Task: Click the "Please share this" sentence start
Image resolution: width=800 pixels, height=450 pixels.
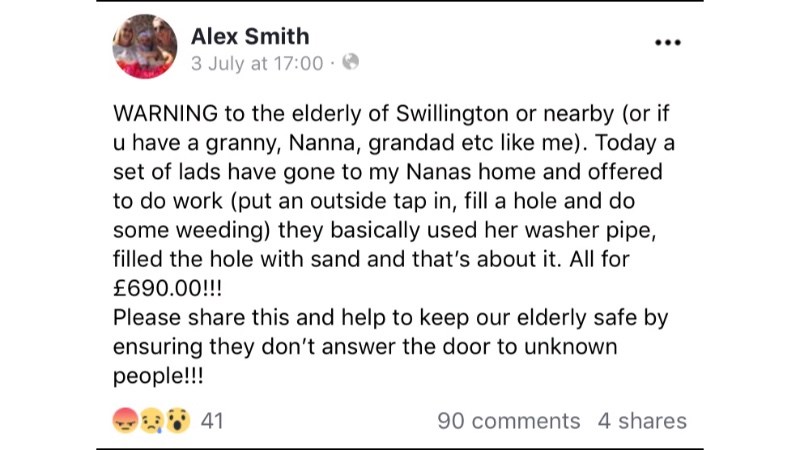Action: click(202, 318)
